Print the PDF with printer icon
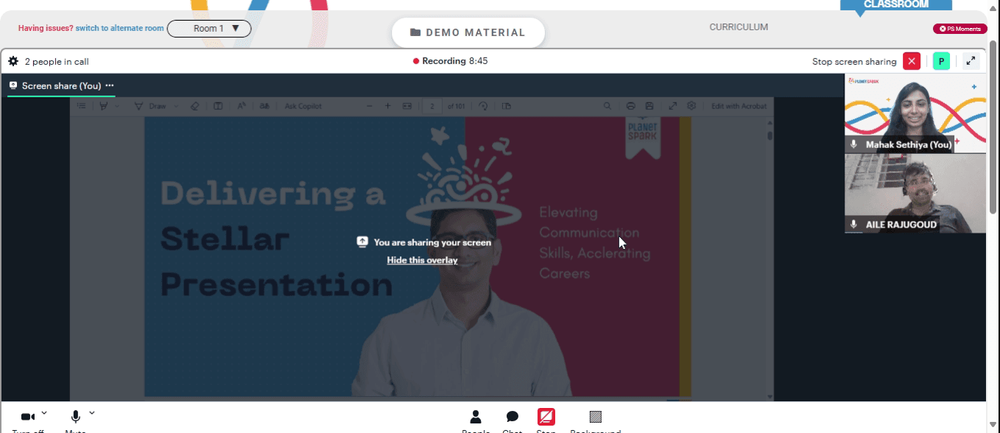 (631, 106)
